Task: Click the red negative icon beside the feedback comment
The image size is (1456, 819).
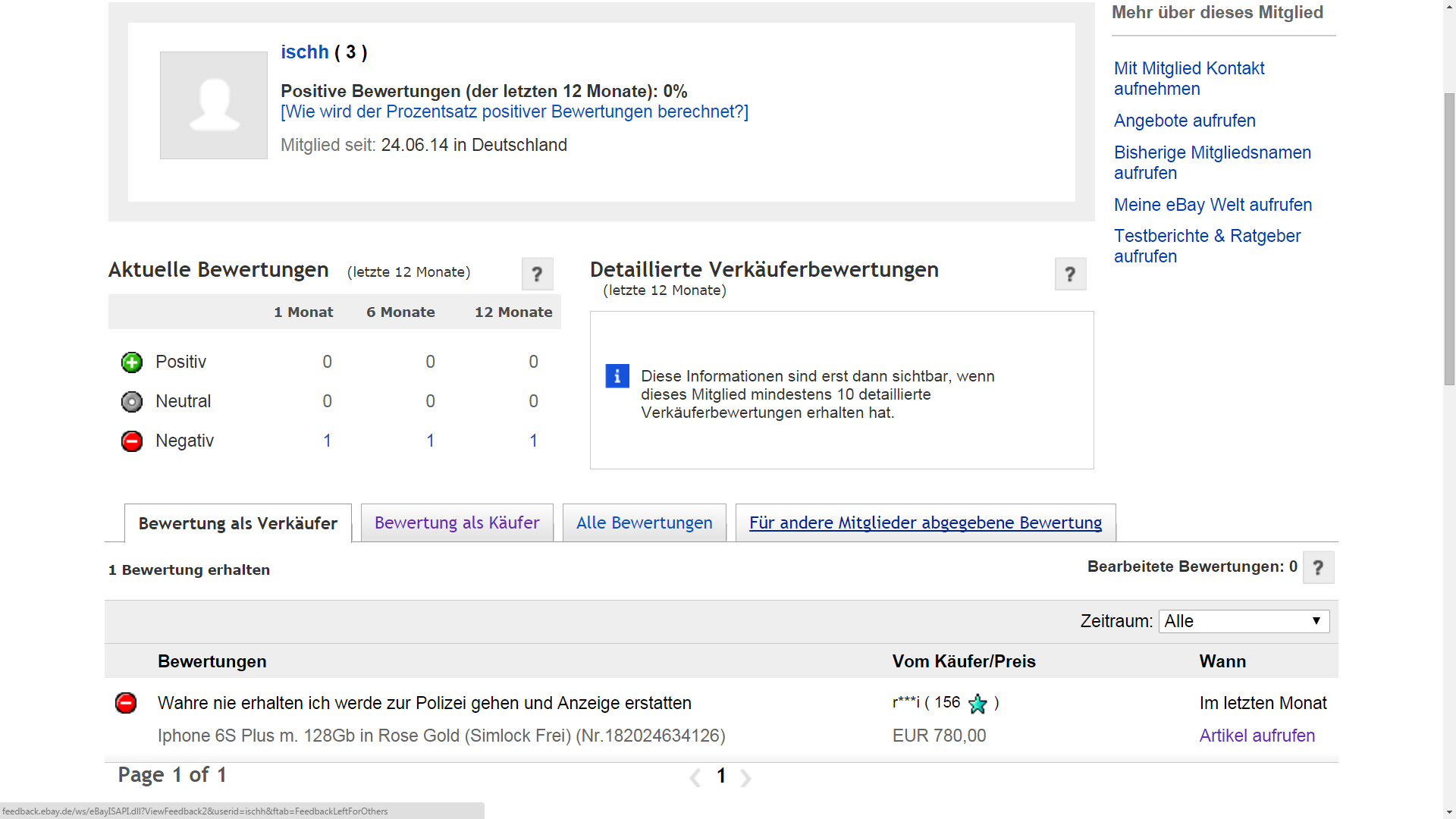Action: coord(126,703)
